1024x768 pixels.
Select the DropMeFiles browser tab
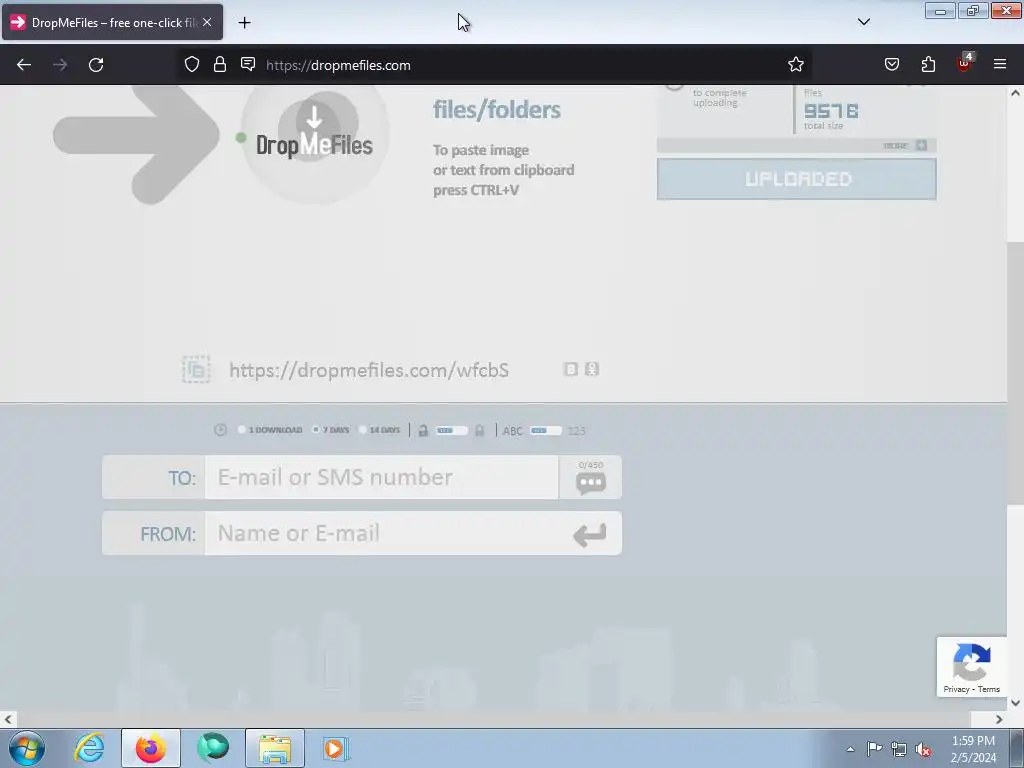pos(112,22)
